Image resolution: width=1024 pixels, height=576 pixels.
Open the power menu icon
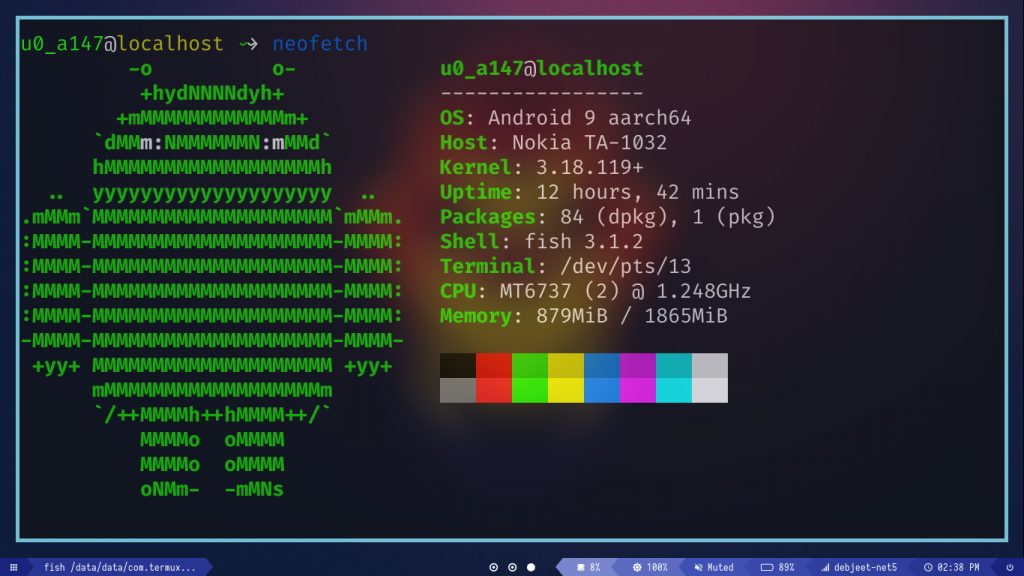click(x=1010, y=568)
